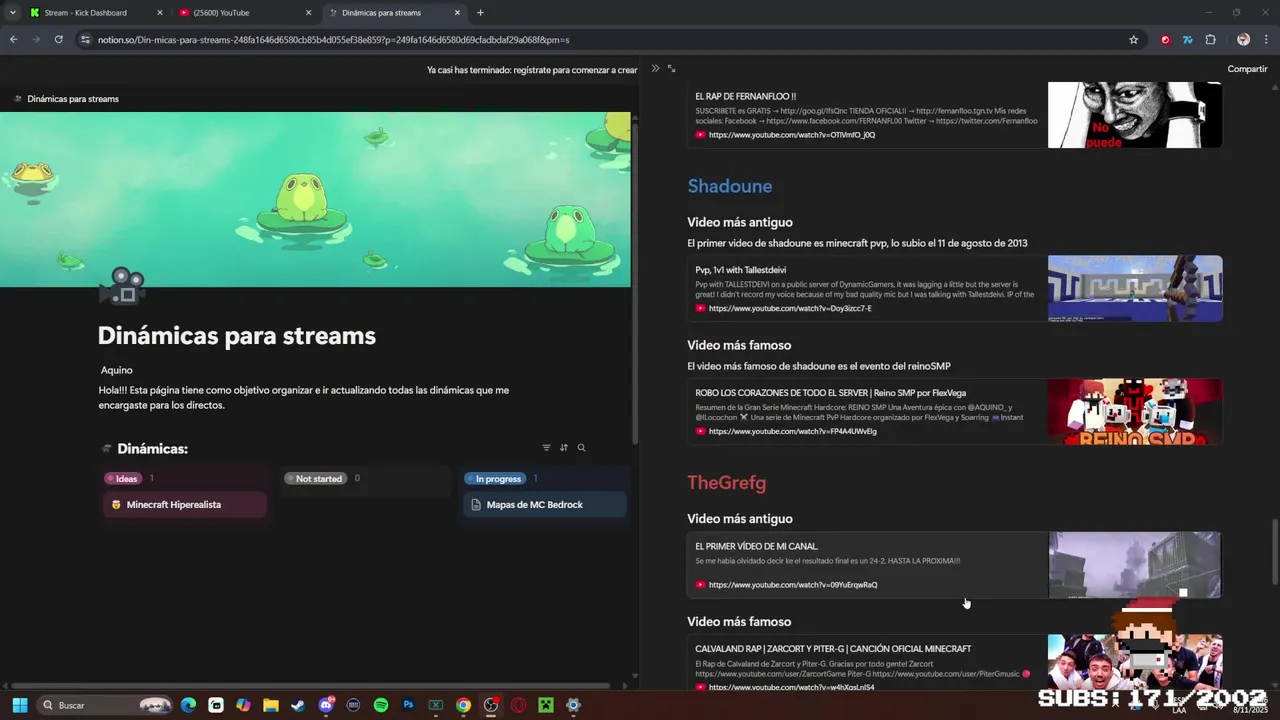Click the Reino SMP thumbnail

(x=1134, y=411)
